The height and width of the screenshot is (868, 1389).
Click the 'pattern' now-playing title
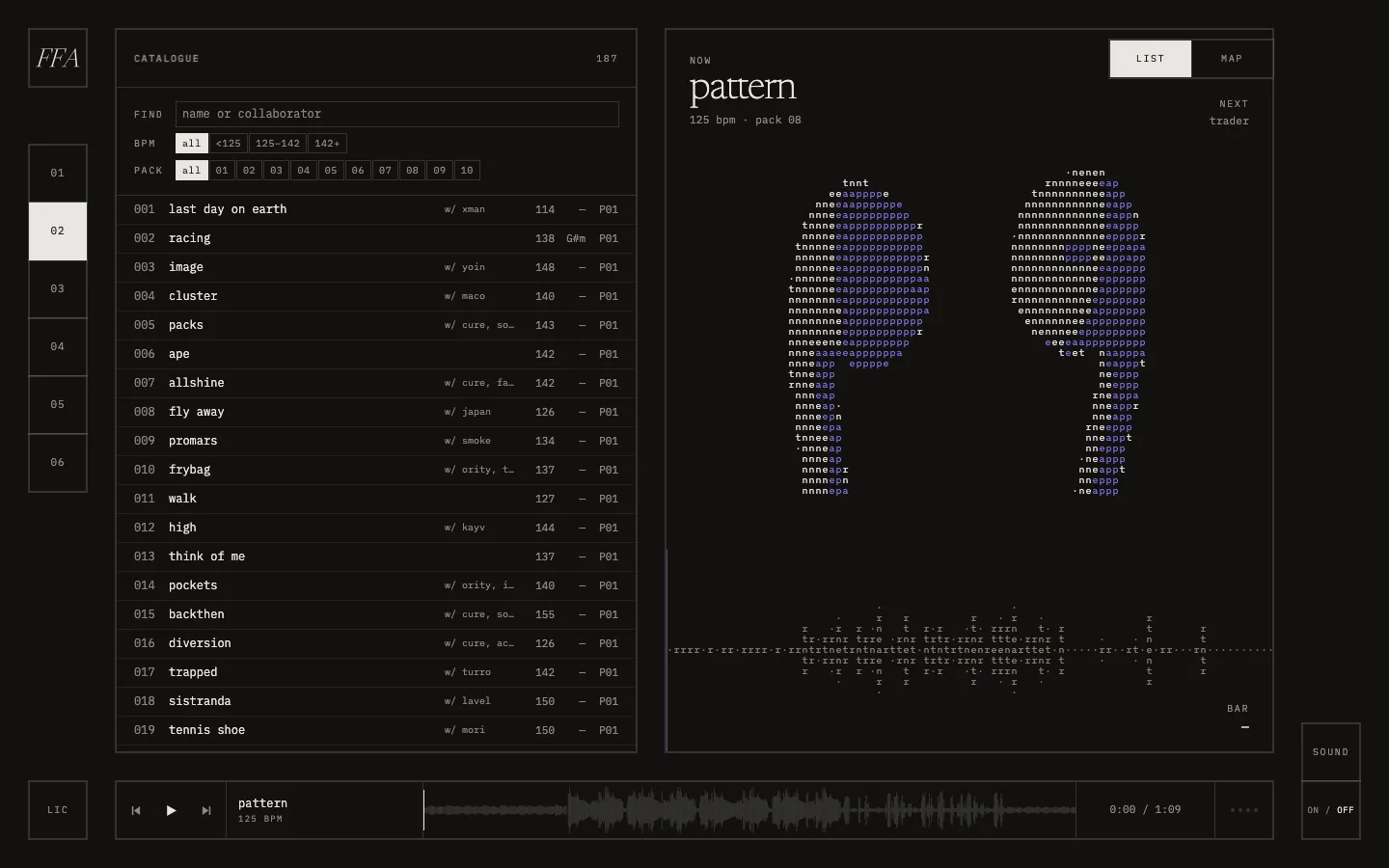coord(743,89)
